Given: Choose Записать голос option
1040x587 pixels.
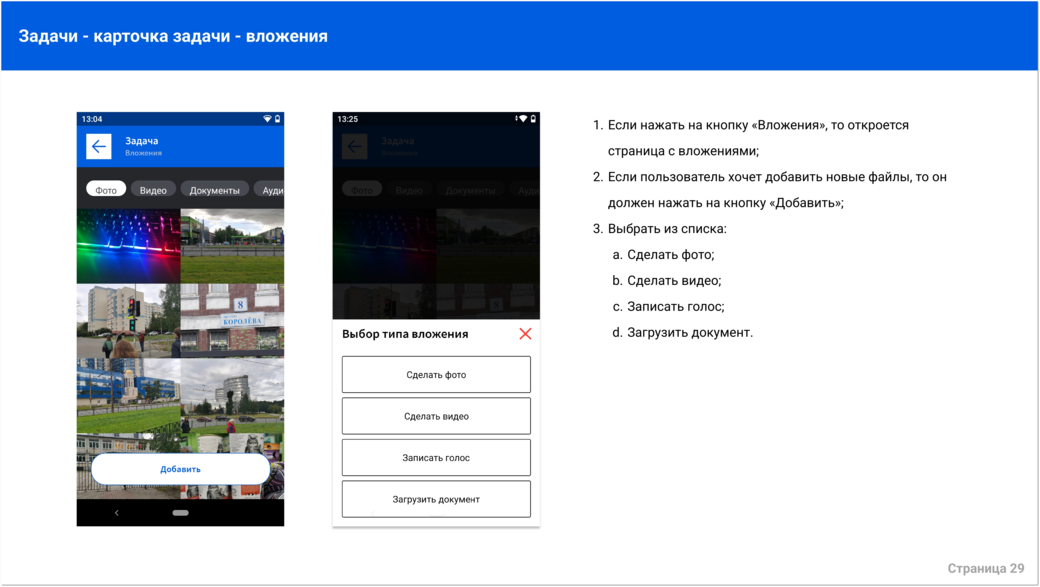Looking at the screenshot, I should (436, 458).
